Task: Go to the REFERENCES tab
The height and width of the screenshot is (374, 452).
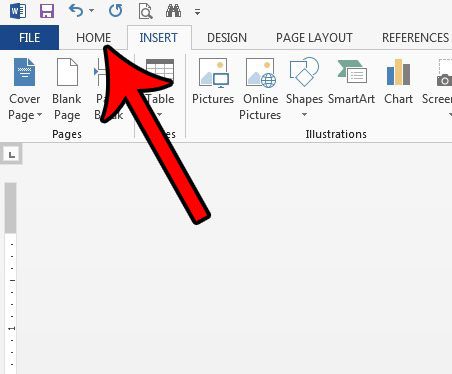Action: [x=416, y=38]
